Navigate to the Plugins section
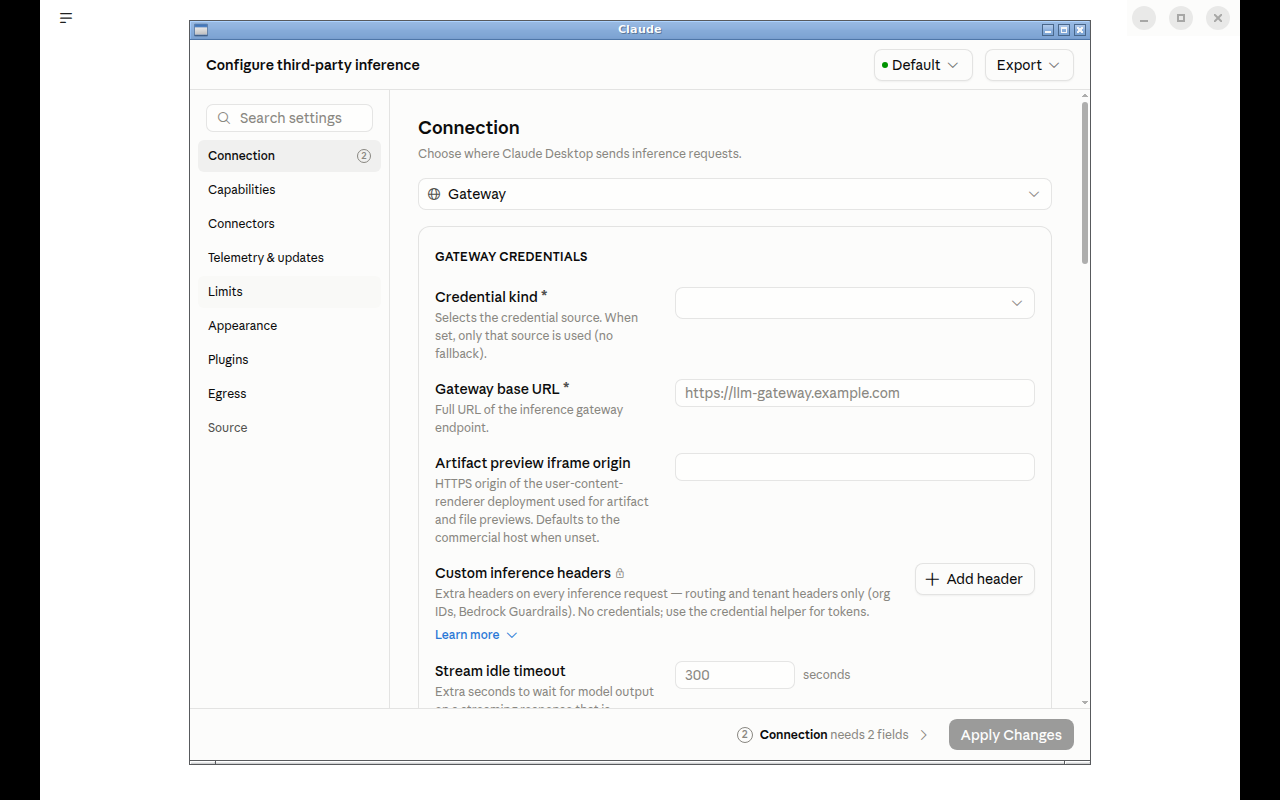The height and width of the screenshot is (800, 1280). click(x=289, y=360)
